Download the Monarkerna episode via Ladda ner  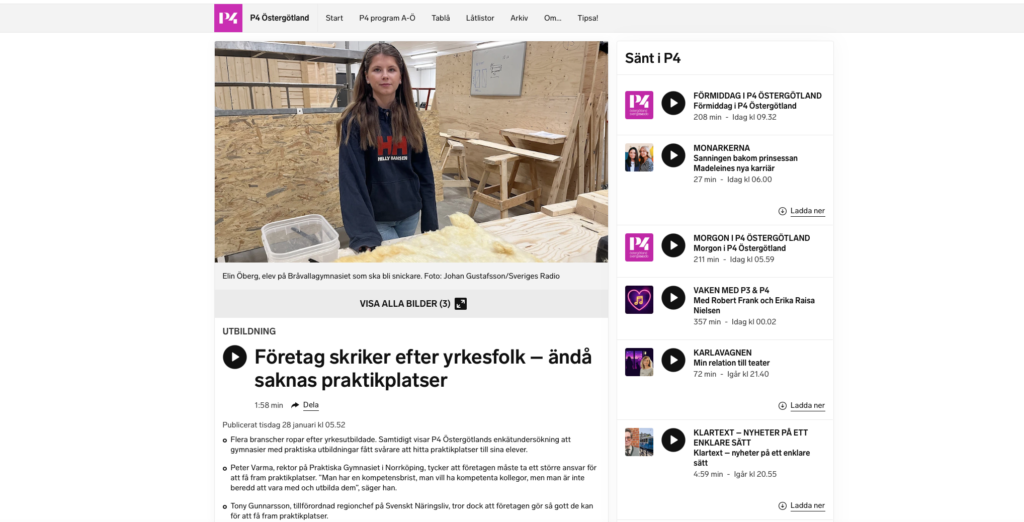coord(801,211)
